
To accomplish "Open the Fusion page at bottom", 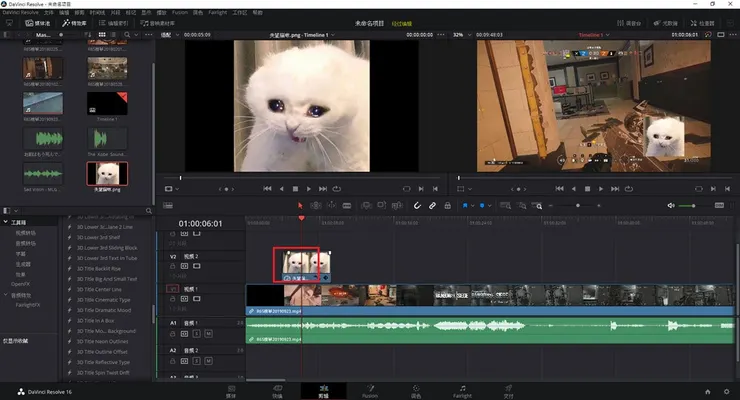I will pyautogui.click(x=369, y=390).
